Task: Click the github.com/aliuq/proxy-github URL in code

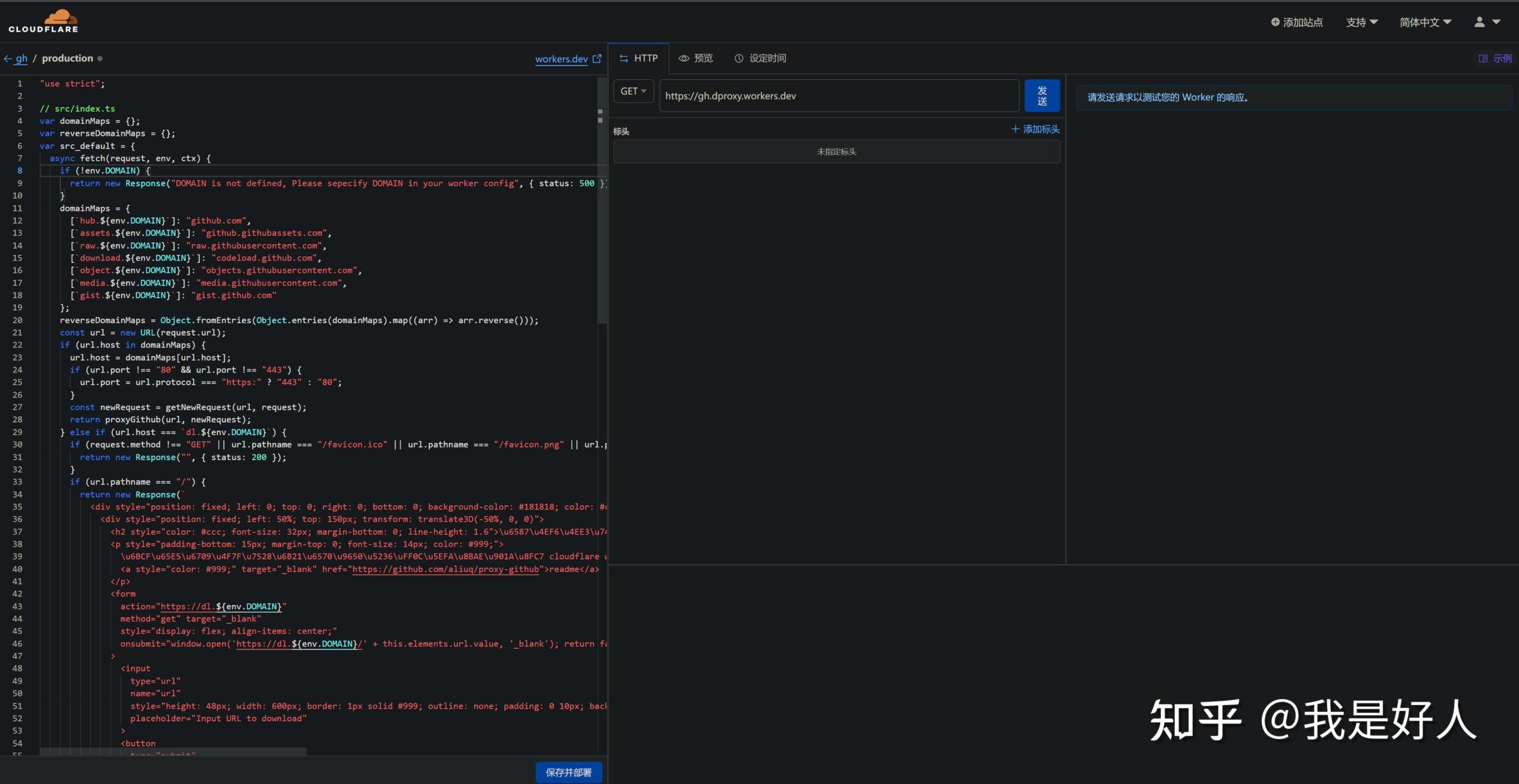Action: 446,569
